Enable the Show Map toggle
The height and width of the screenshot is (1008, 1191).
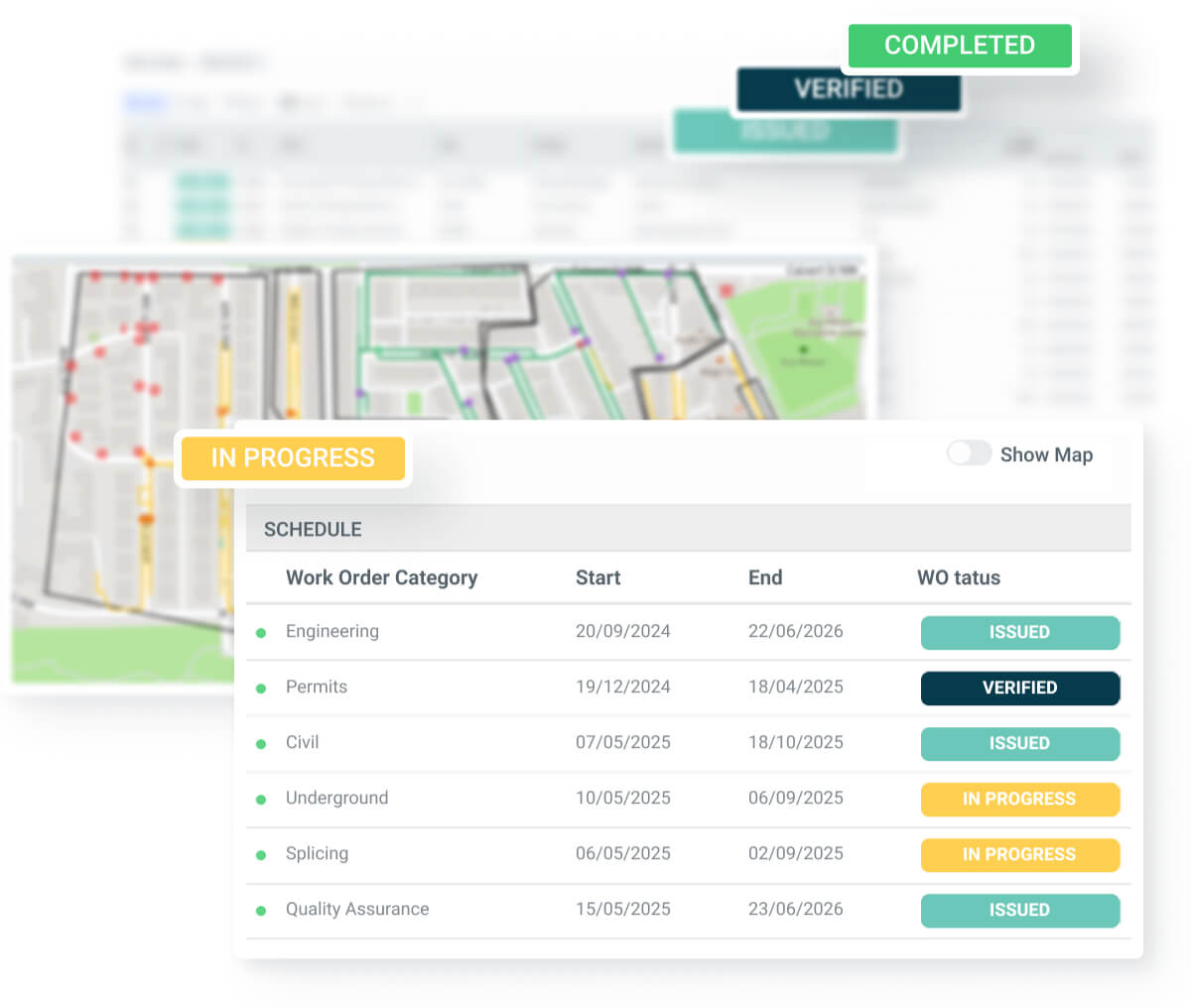[970, 453]
